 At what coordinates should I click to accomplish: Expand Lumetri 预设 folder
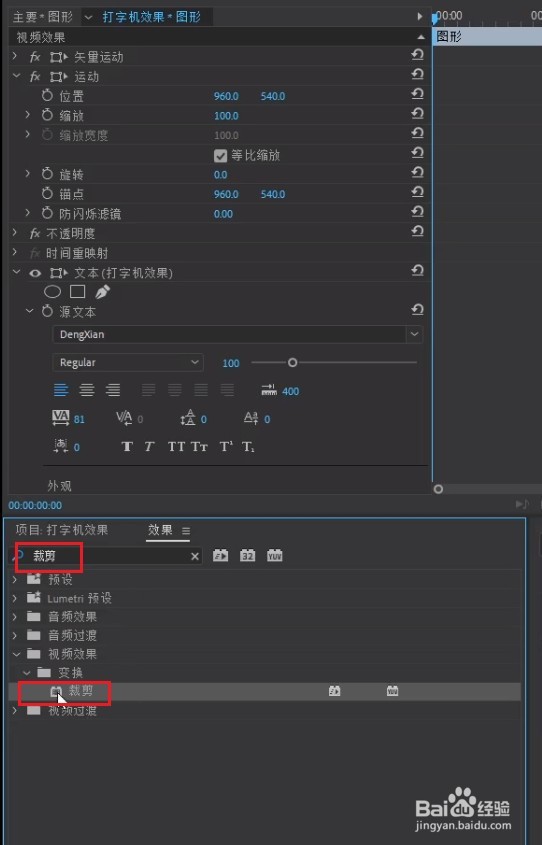pyautogui.click(x=15, y=598)
